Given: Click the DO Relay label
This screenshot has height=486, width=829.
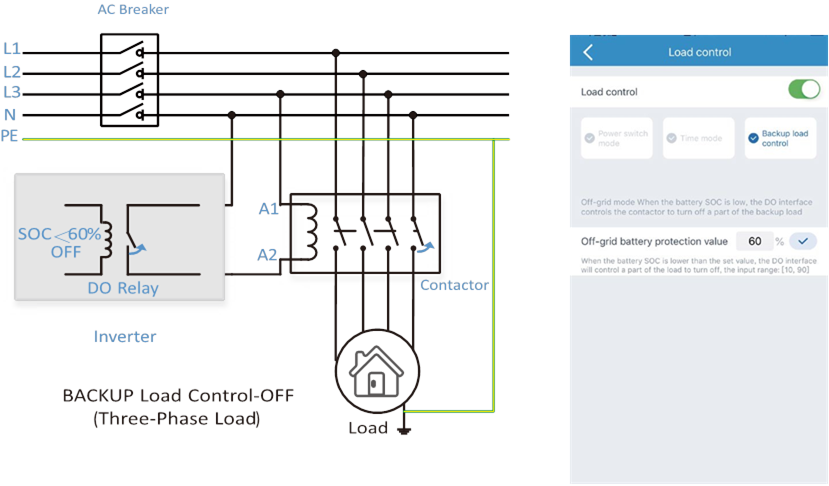Looking at the screenshot, I should click(x=124, y=288).
